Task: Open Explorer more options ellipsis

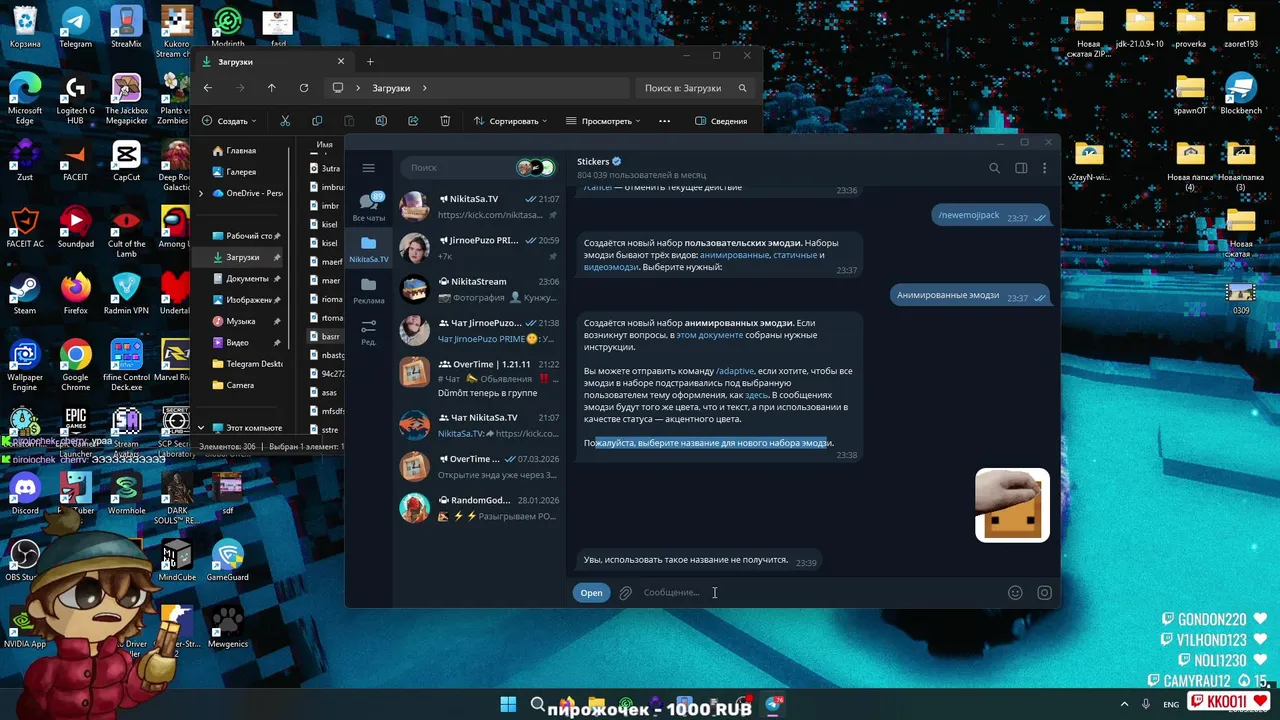Action: [x=664, y=121]
